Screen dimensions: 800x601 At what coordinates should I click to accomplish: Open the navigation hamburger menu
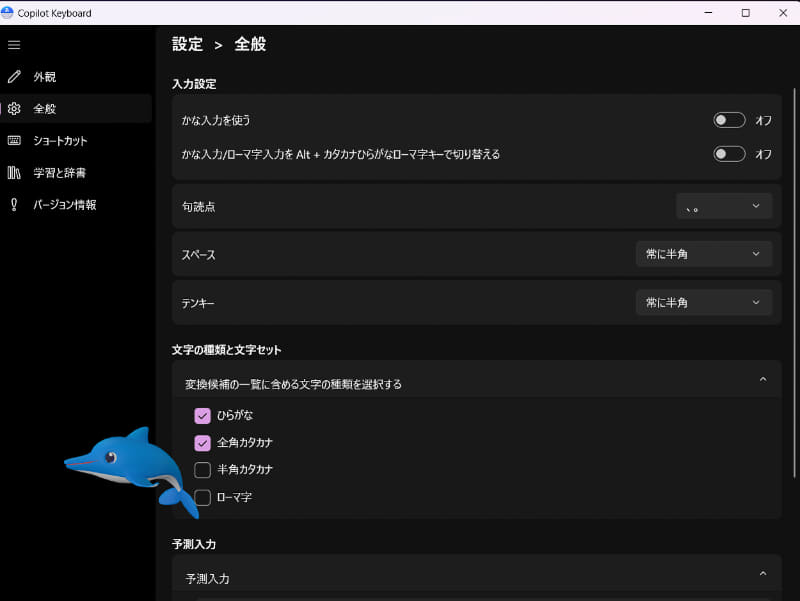[x=14, y=44]
